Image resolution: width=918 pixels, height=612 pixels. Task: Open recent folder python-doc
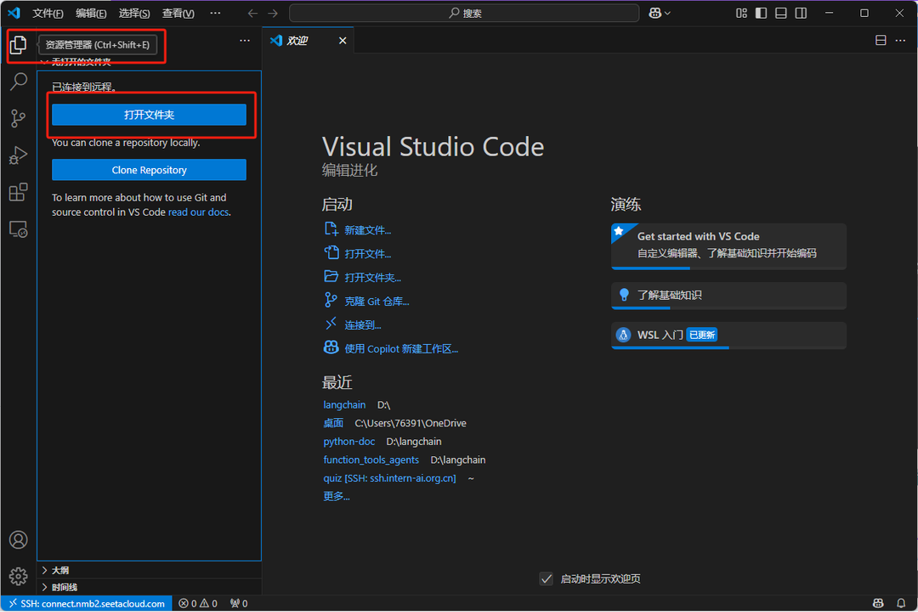(x=349, y=442)
